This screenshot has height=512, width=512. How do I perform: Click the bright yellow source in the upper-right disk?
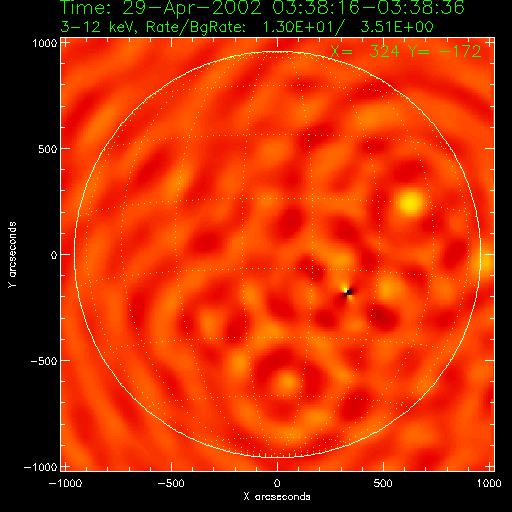click(410, 202)
